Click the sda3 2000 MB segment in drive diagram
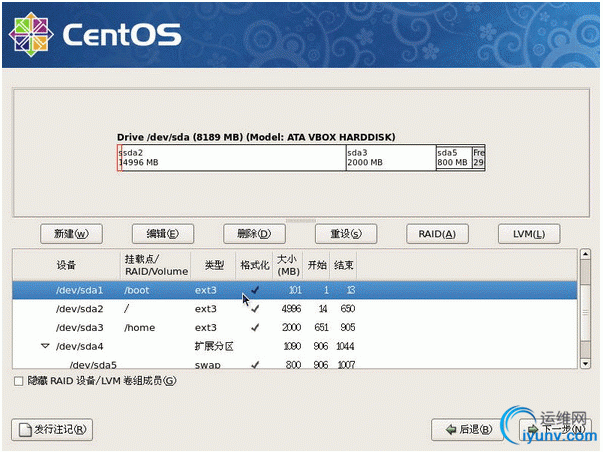This screenshot has height=452, width=603. 391,158
